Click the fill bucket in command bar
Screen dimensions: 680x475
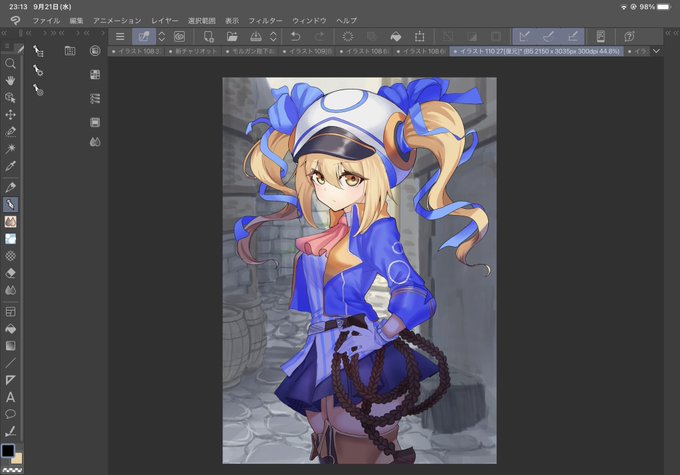[x=396, y=36]
